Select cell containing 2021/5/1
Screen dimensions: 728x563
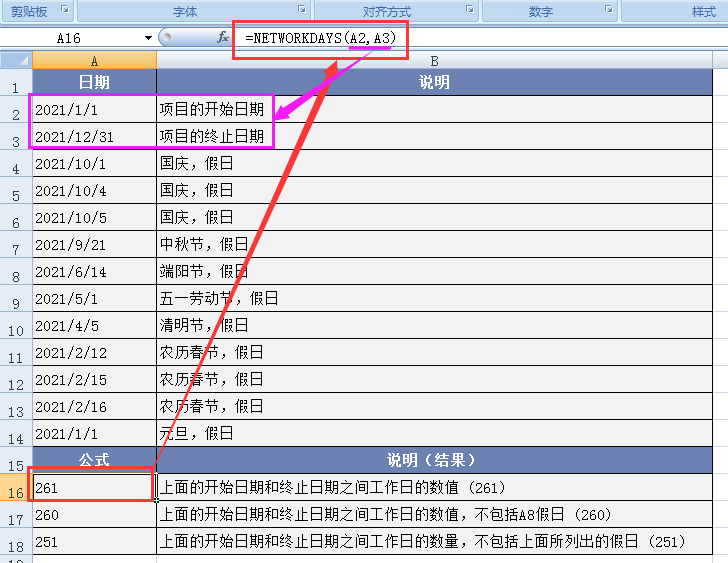94,298
